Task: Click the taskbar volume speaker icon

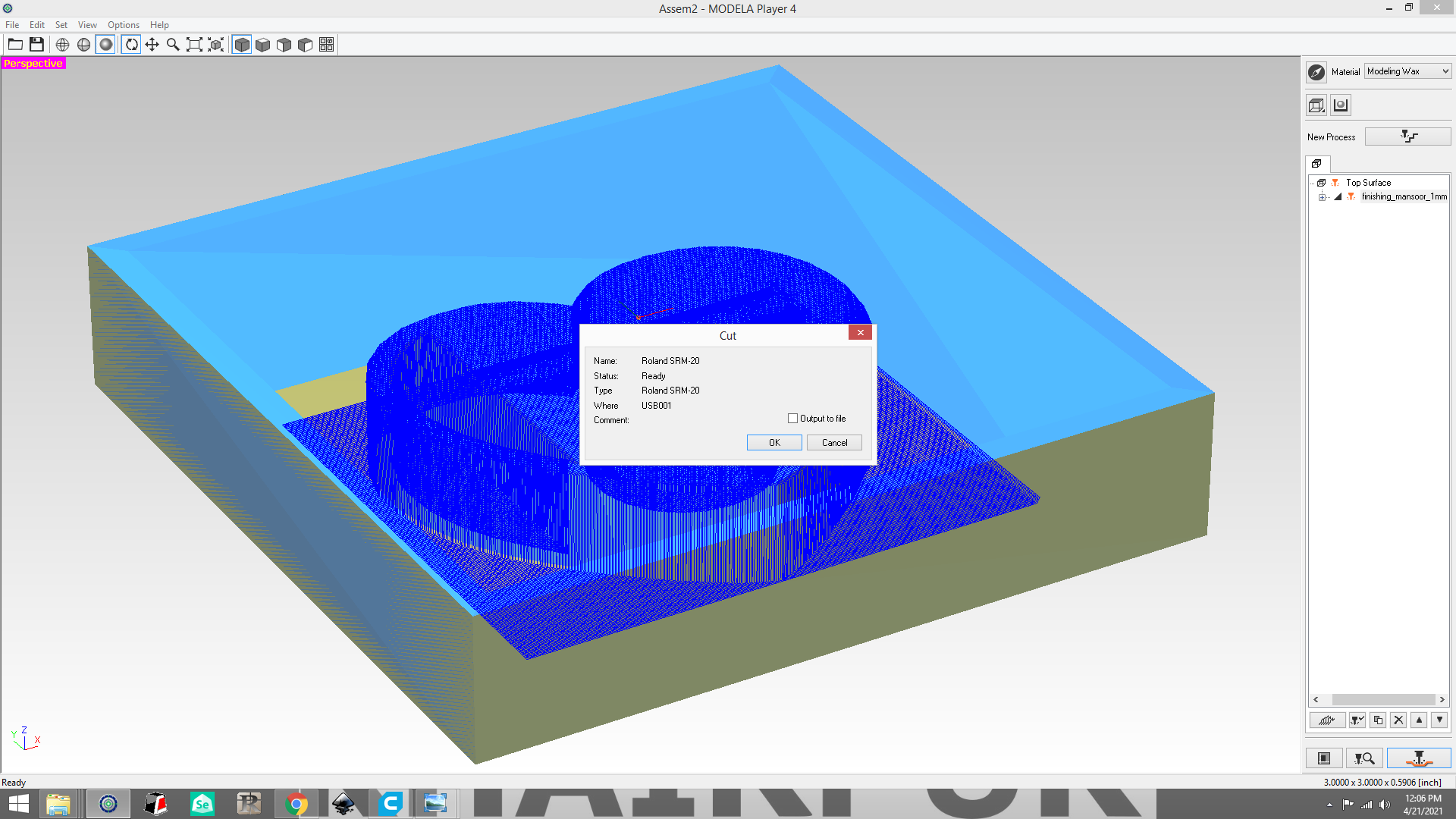Action: (x=1385, y=805)
